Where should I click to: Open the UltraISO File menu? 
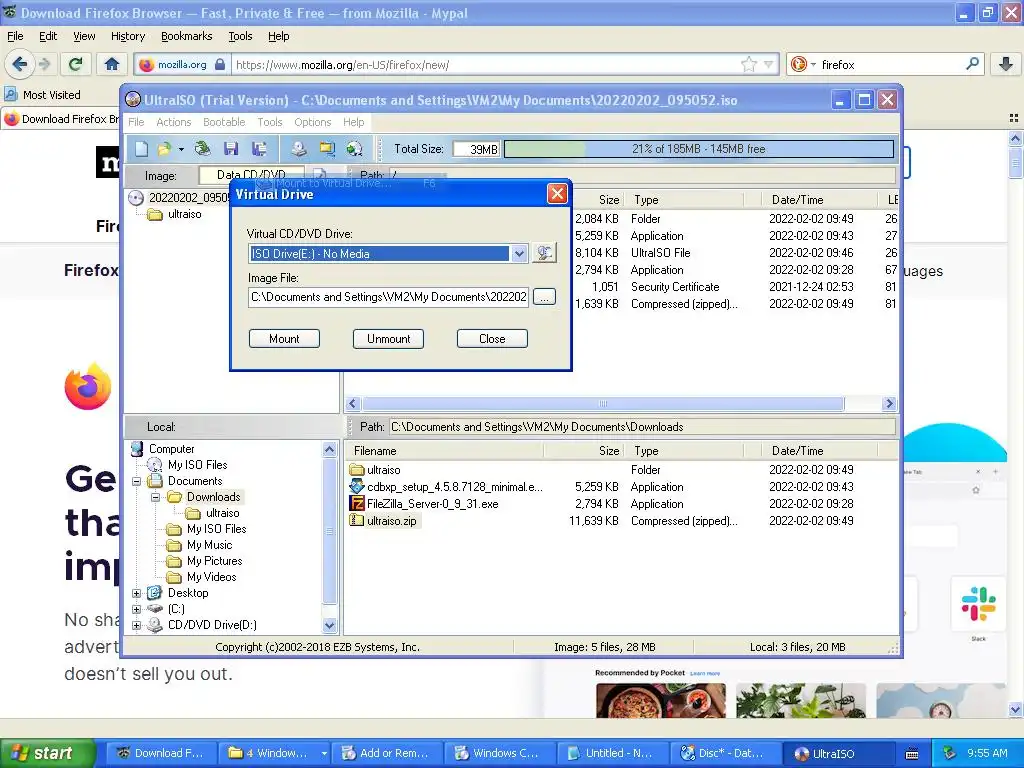click(x=136, y=122)
